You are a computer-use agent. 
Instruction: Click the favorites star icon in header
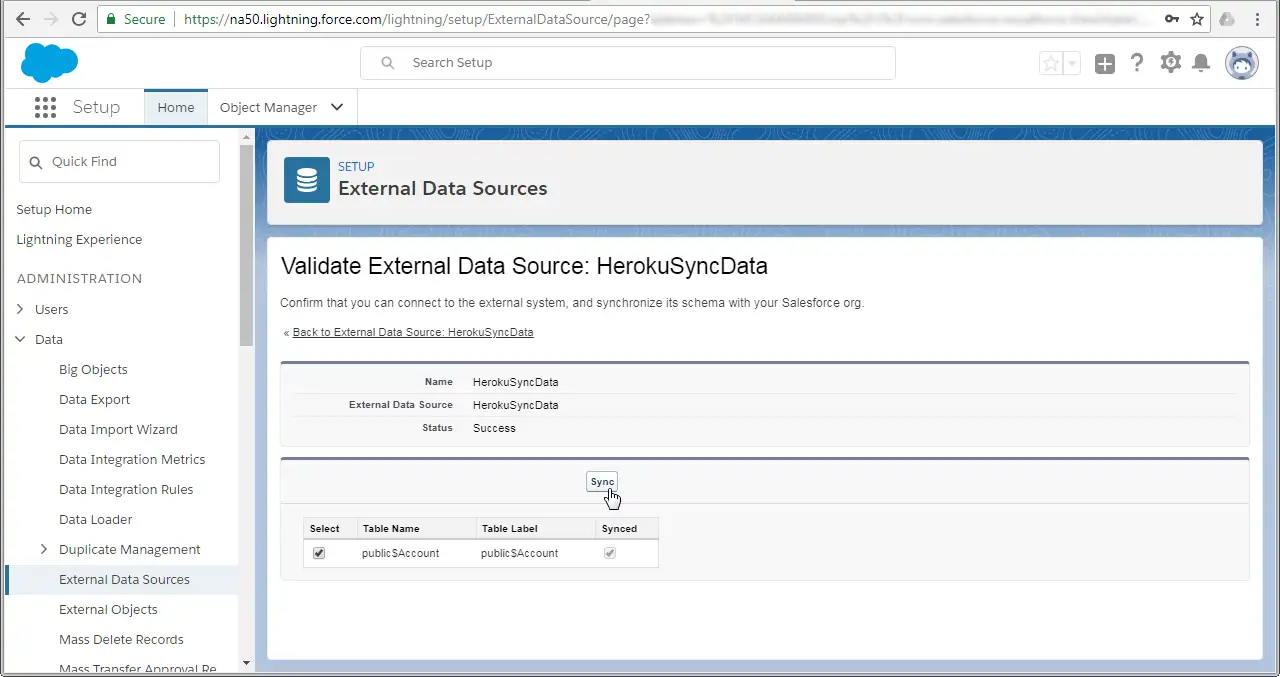click(1051, 63)
